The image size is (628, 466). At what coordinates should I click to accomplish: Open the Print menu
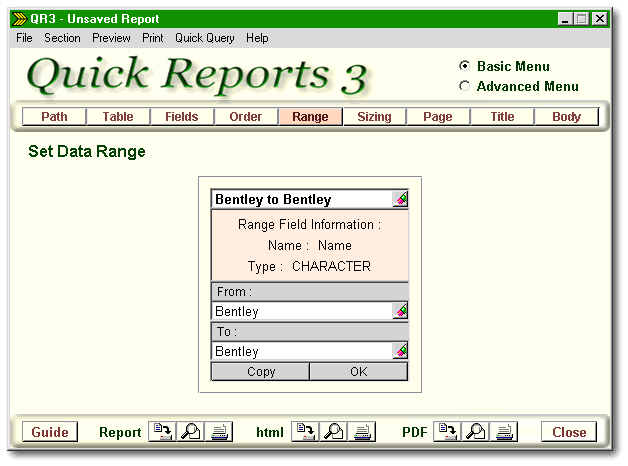[153, 38]
